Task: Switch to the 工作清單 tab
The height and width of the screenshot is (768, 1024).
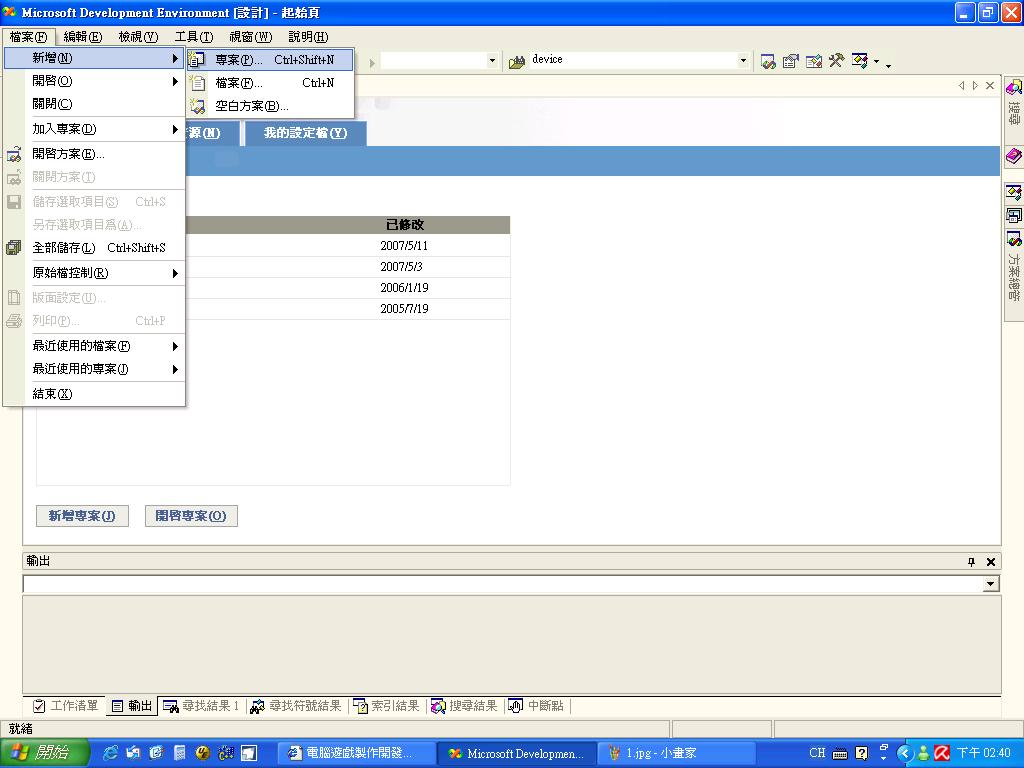Action: pyautogui.click(x=65, y=706)
